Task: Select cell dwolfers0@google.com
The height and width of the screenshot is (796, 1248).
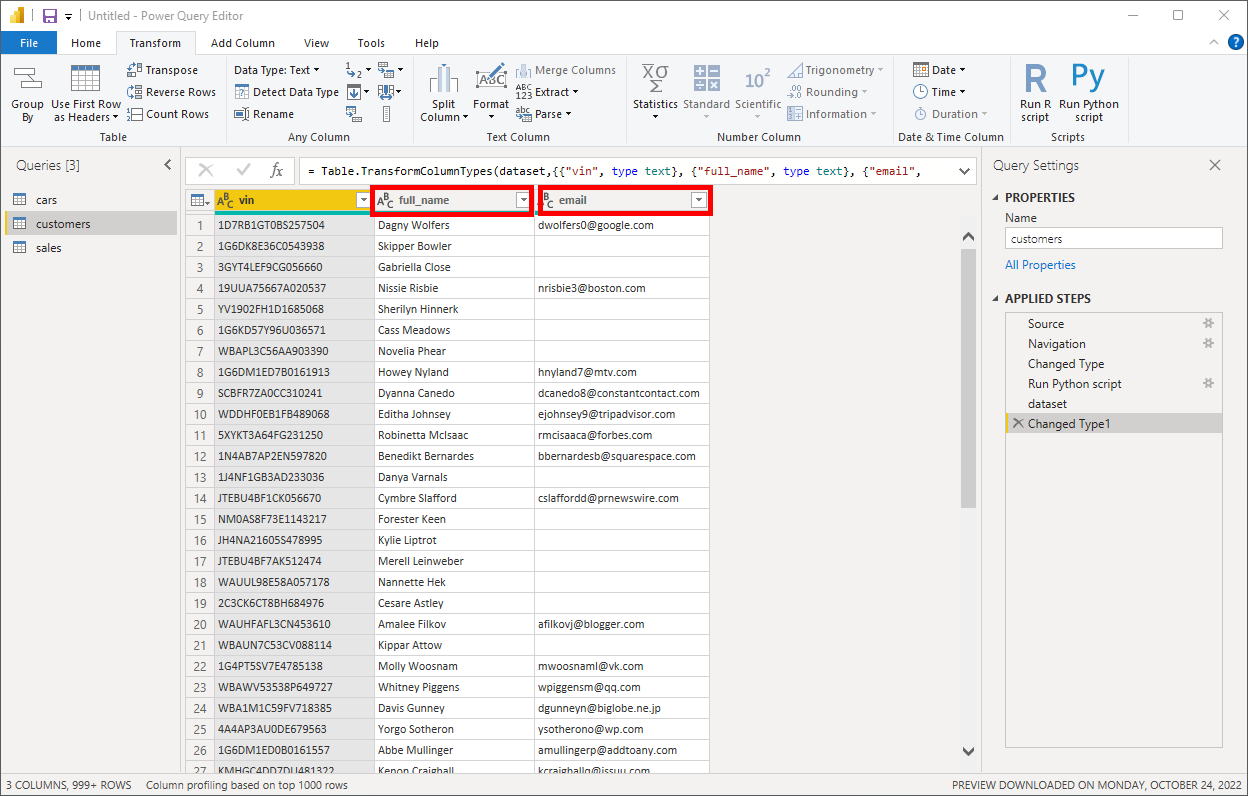Action: pos(622,225)
